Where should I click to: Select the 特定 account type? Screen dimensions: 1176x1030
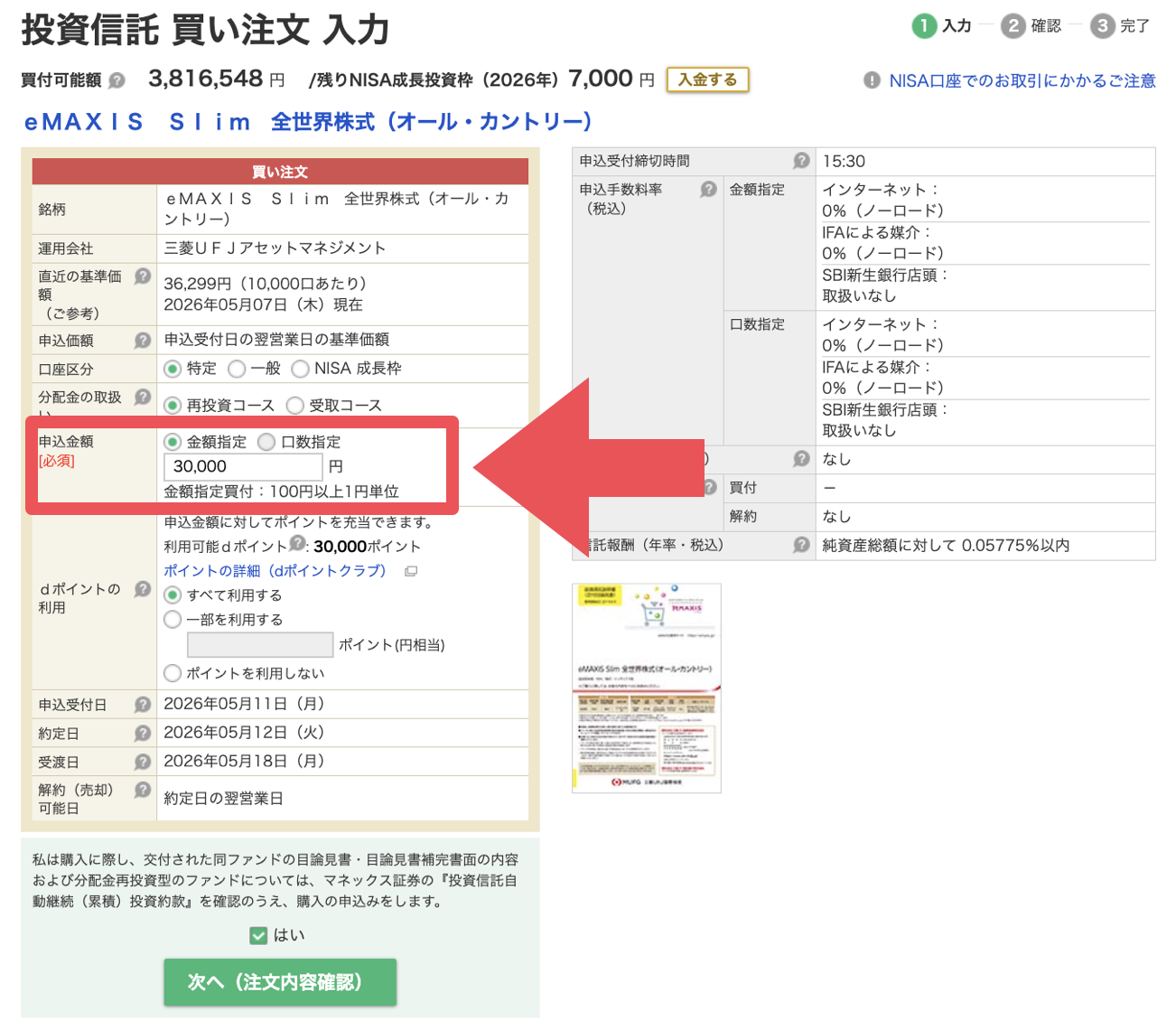[173, 369]
